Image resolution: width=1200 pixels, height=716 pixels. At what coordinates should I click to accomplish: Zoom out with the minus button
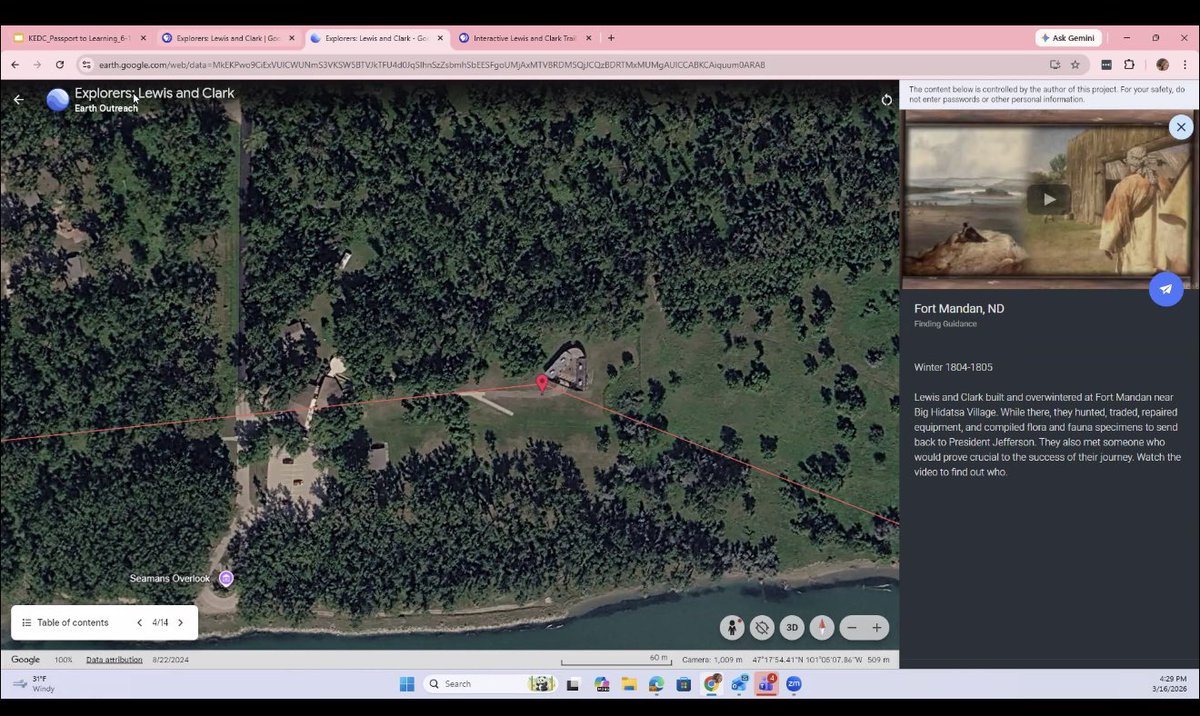pos(852,628)
